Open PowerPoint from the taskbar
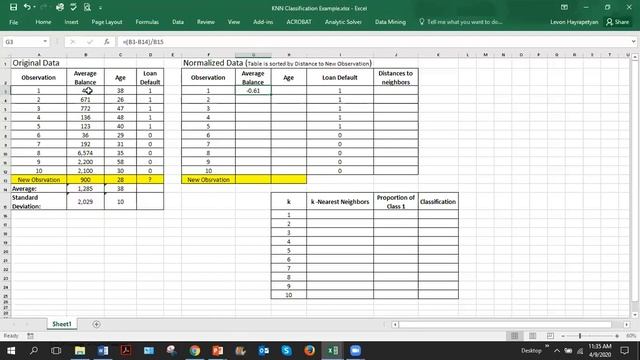The width and height of the screenshot is (640, 360). (218, 351)
